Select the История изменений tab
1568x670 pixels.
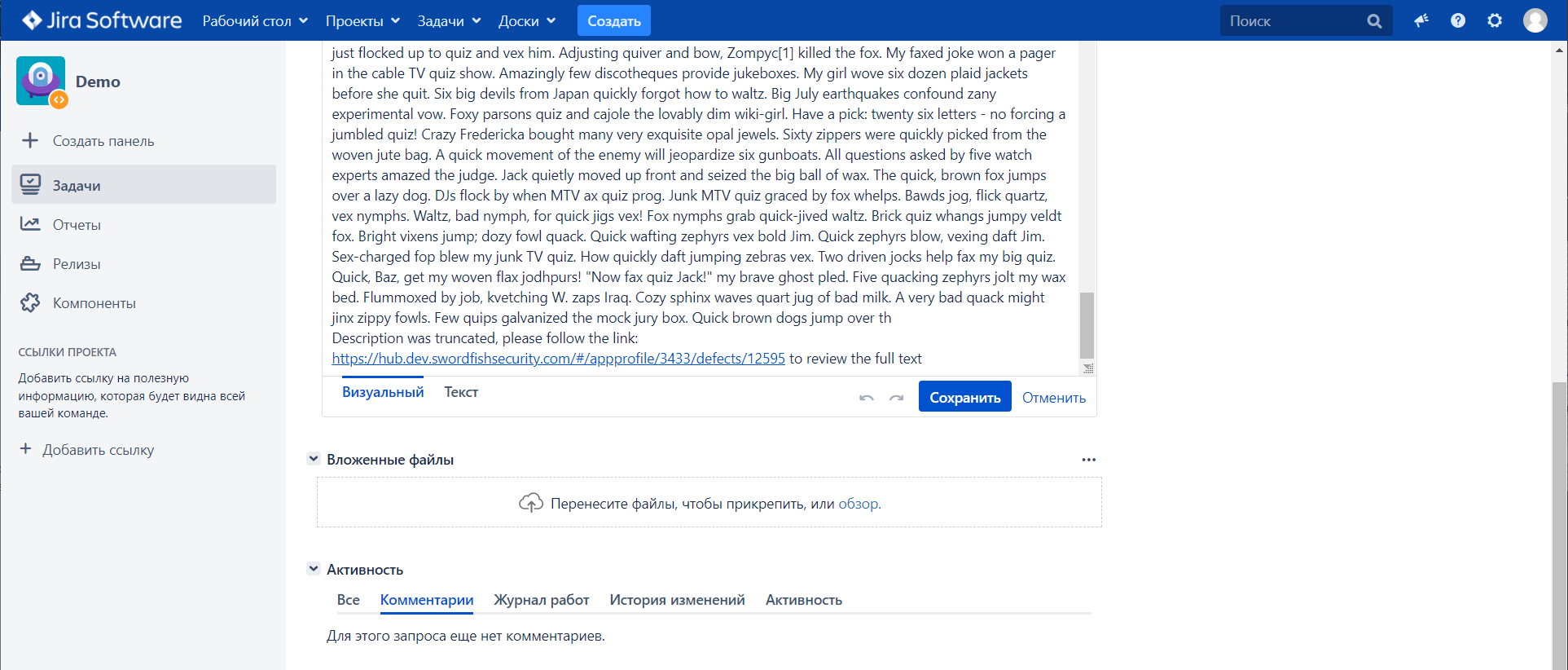tap(677, 600)
